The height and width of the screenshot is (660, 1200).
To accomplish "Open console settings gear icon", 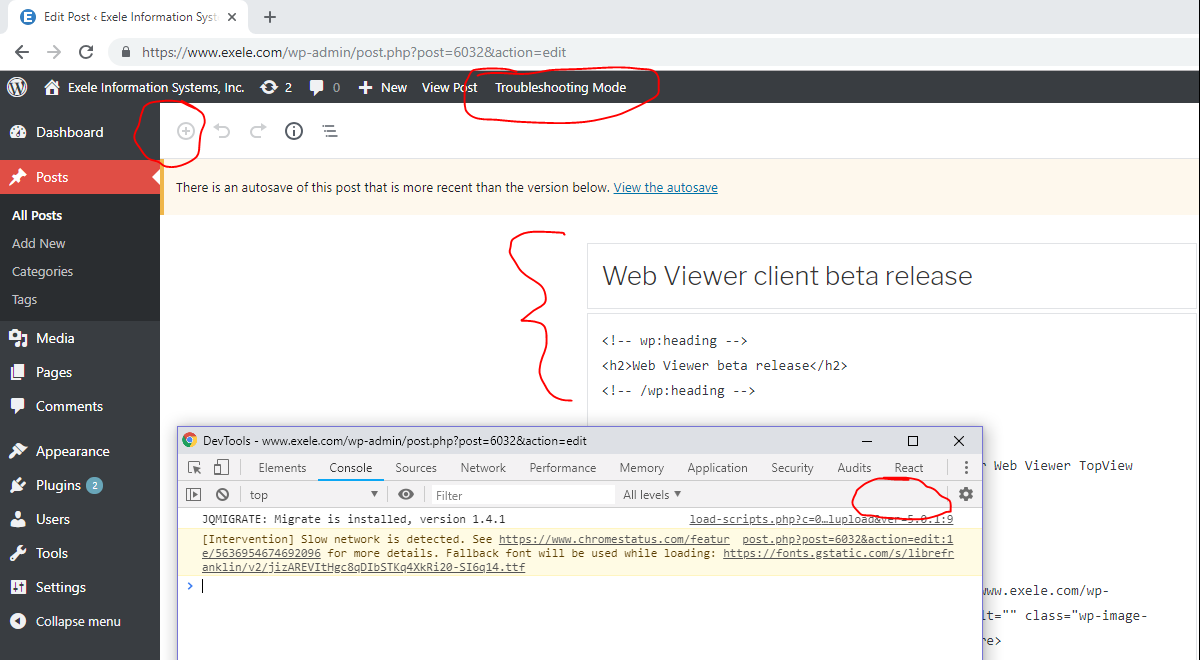I will click(965, 494).
